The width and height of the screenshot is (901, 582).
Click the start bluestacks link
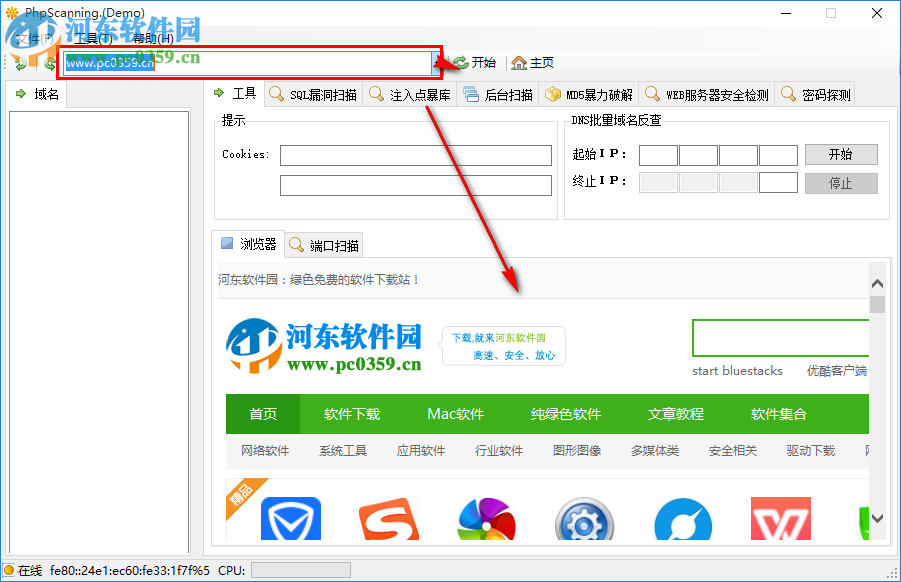[737, 370]
